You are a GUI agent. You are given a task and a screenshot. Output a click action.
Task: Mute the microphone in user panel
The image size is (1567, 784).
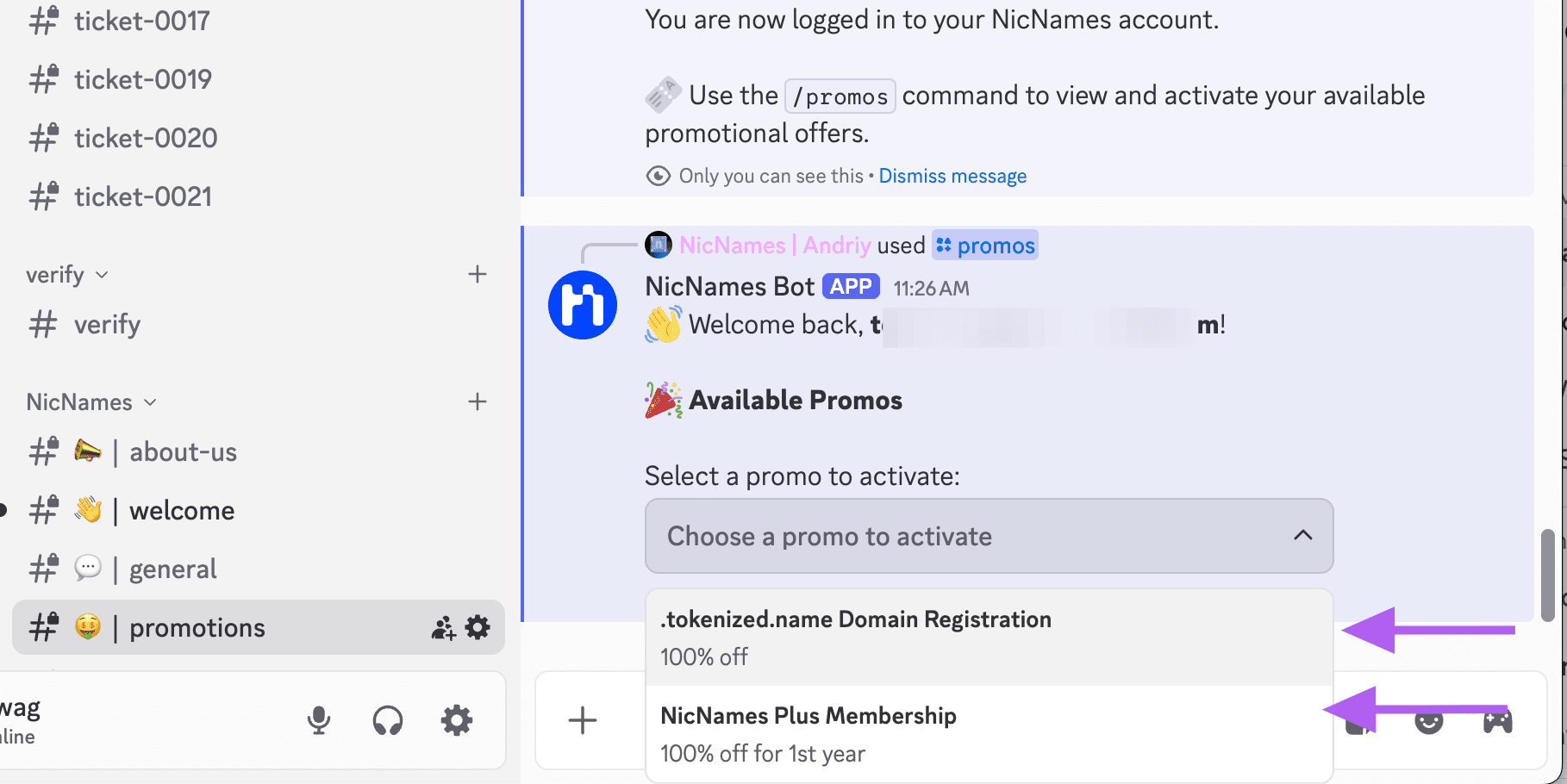pyautogui.click(x=319, y=720)
